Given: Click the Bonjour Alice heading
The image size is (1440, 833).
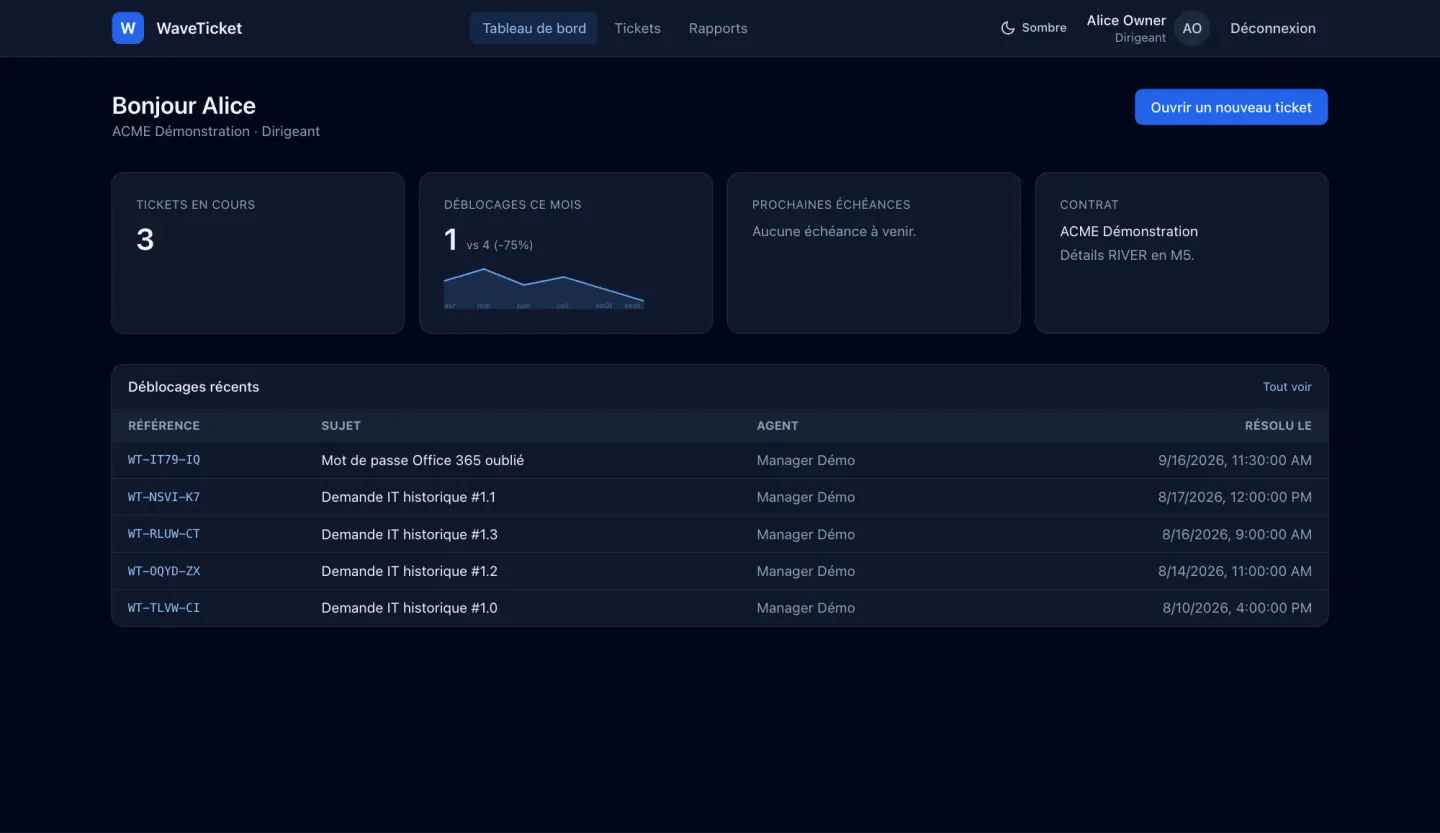Looking at the screenshot, I should (x=184, y=106).
